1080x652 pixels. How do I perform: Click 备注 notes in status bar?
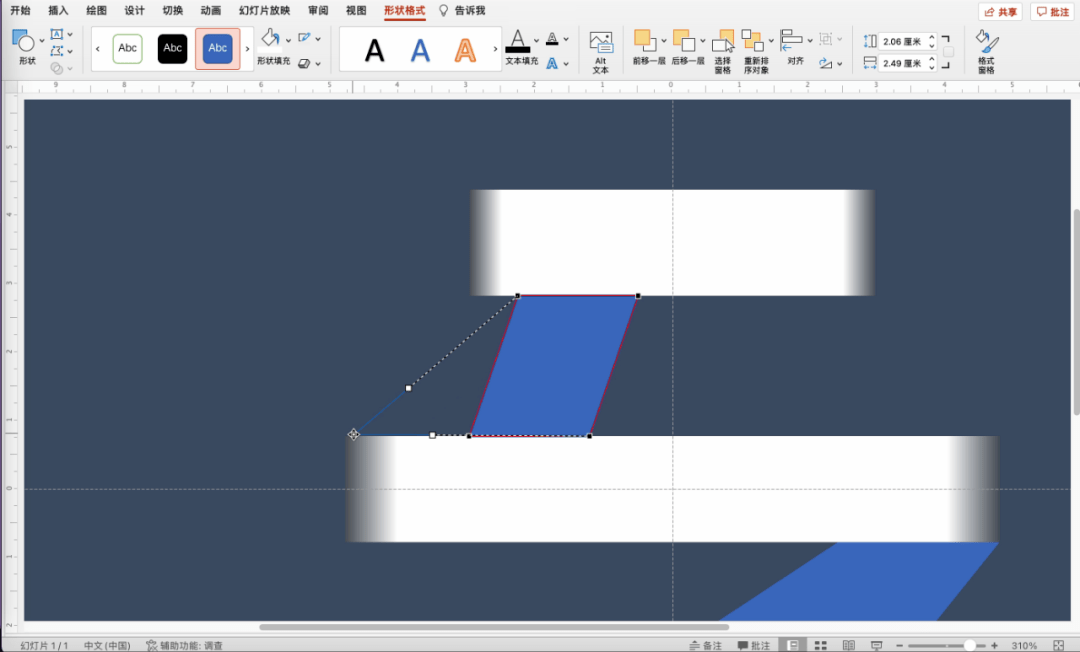point(706,645)
